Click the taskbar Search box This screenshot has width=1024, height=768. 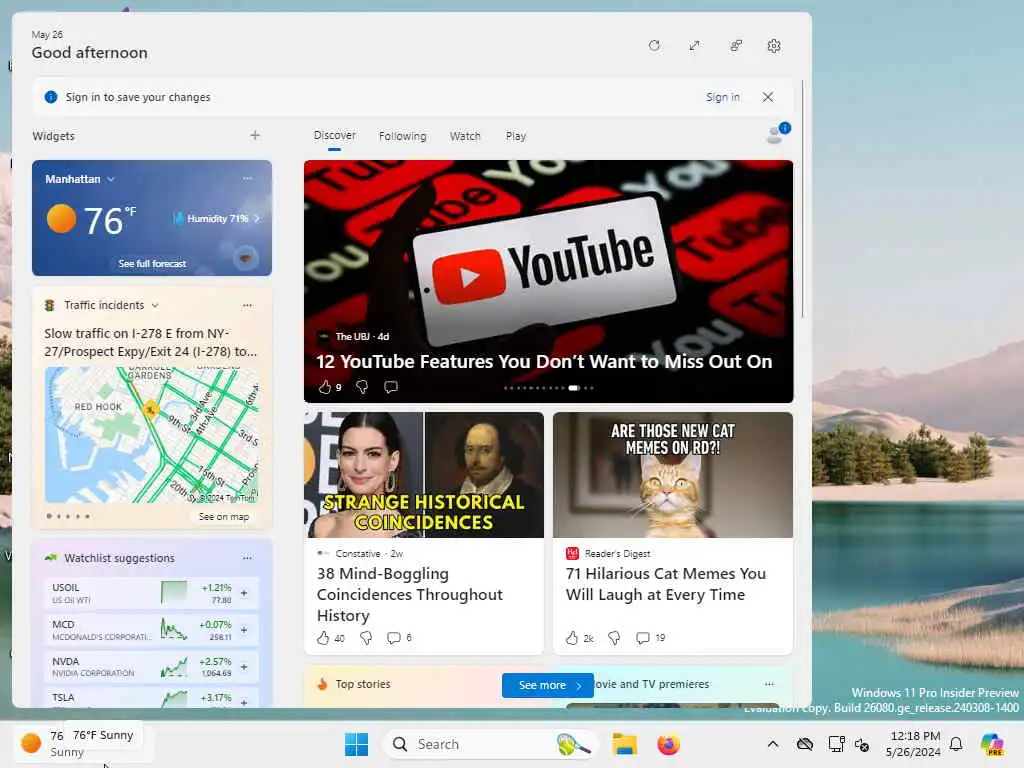click(490, 744)
